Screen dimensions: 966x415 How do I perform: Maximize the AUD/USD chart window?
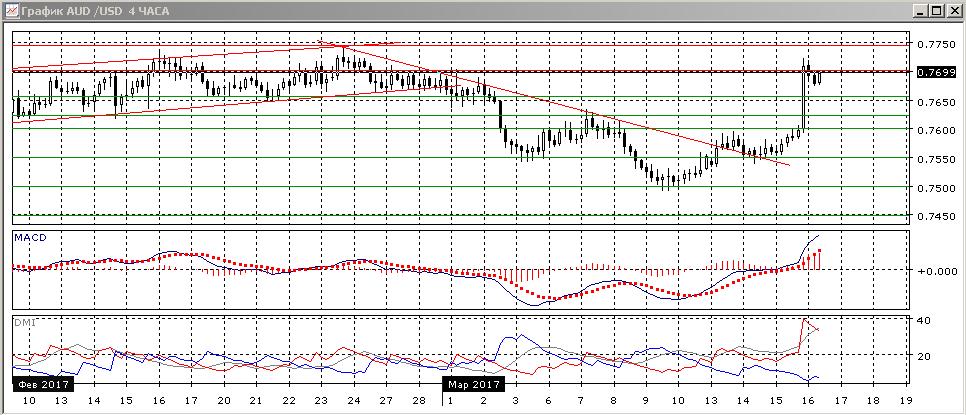click(936, 10)
